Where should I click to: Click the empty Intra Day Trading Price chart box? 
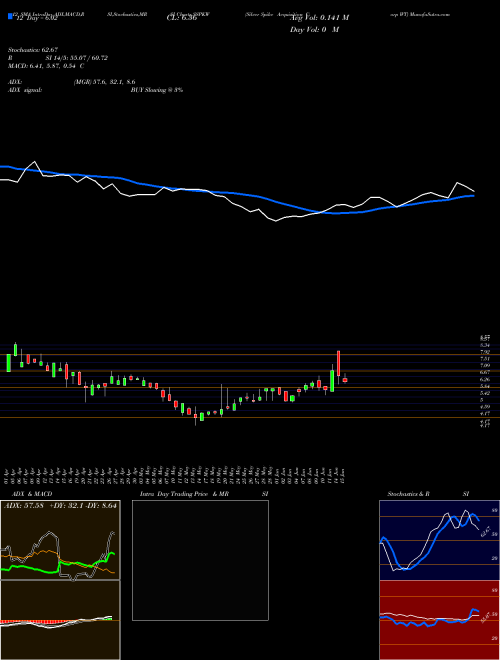[x=200, y=560]
